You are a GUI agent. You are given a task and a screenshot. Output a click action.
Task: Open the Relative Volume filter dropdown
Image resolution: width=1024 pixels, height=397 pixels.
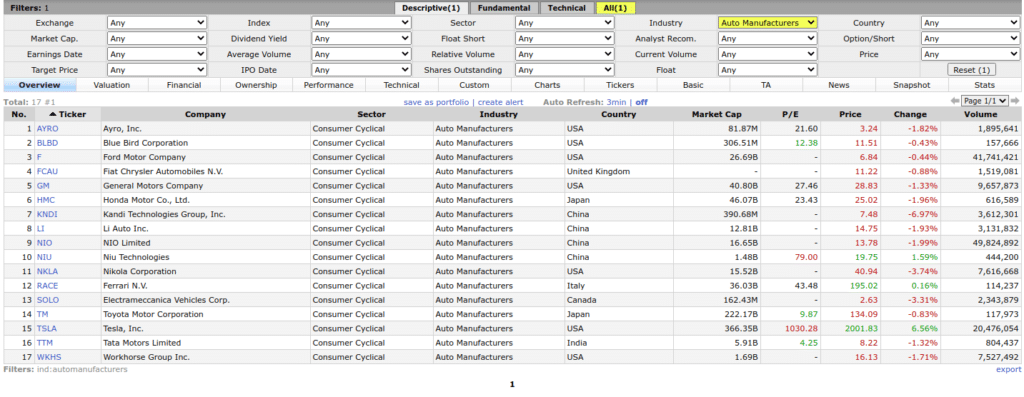point(565,54)
